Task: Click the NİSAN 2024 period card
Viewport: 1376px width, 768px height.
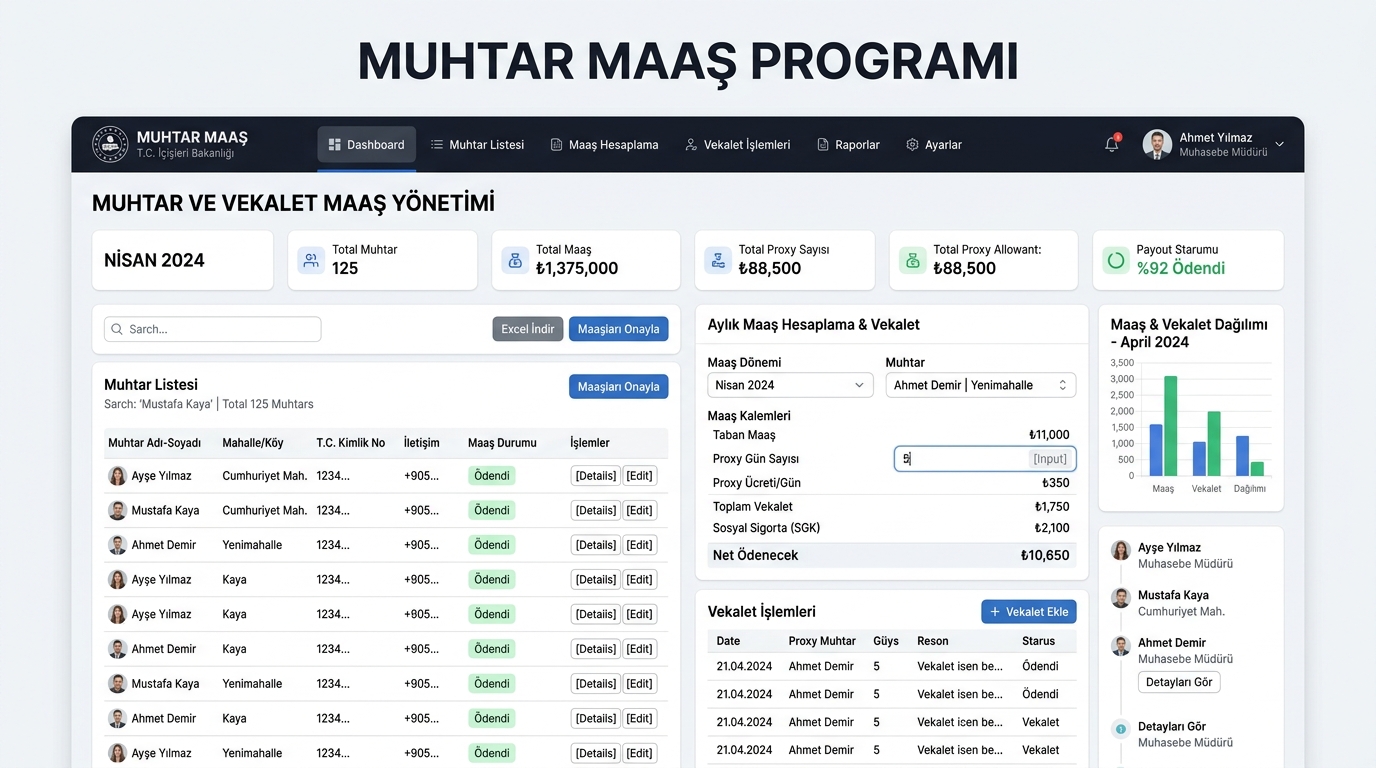Action: pos(182,261)
